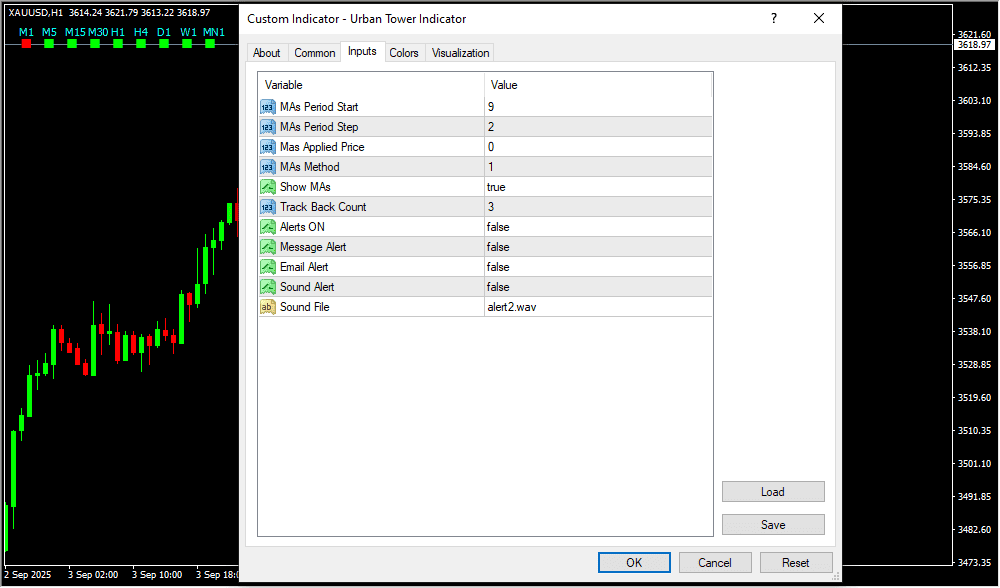Click the icon next to MAs Period Step
Screen dimensions: 1000x588
tap(268, 127)
